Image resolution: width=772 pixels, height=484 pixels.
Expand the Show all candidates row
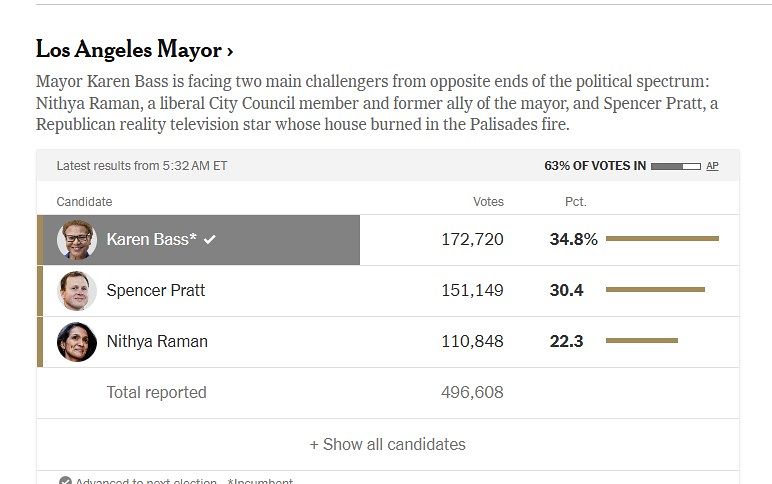click(387, 444)
